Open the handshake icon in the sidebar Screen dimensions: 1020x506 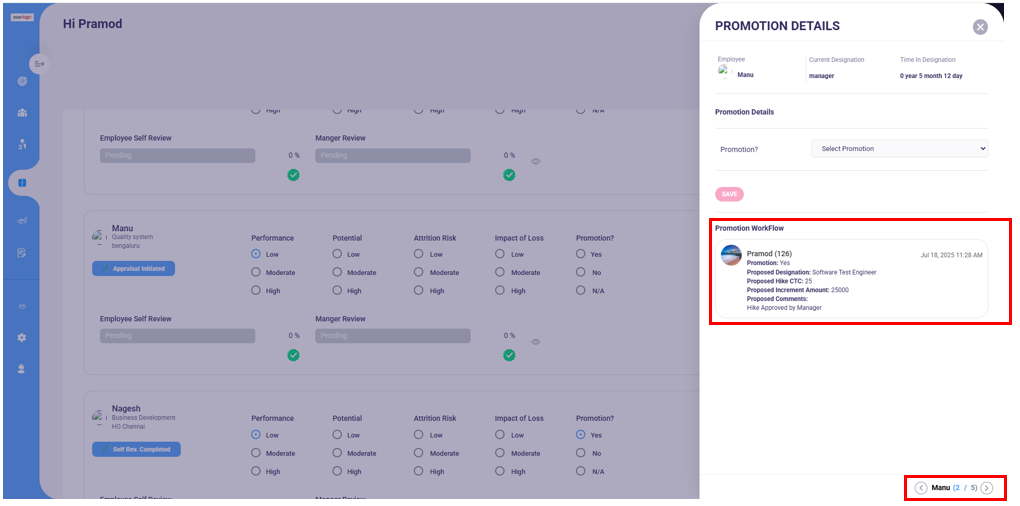22,221
